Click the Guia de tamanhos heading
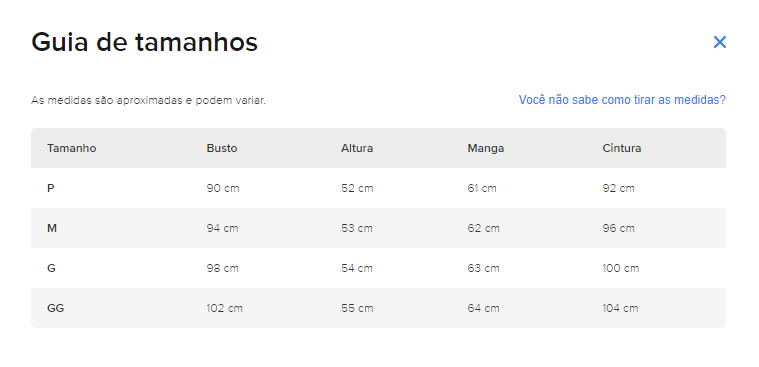The height and width of the screenshot is (367, 759). pos(144,42)
